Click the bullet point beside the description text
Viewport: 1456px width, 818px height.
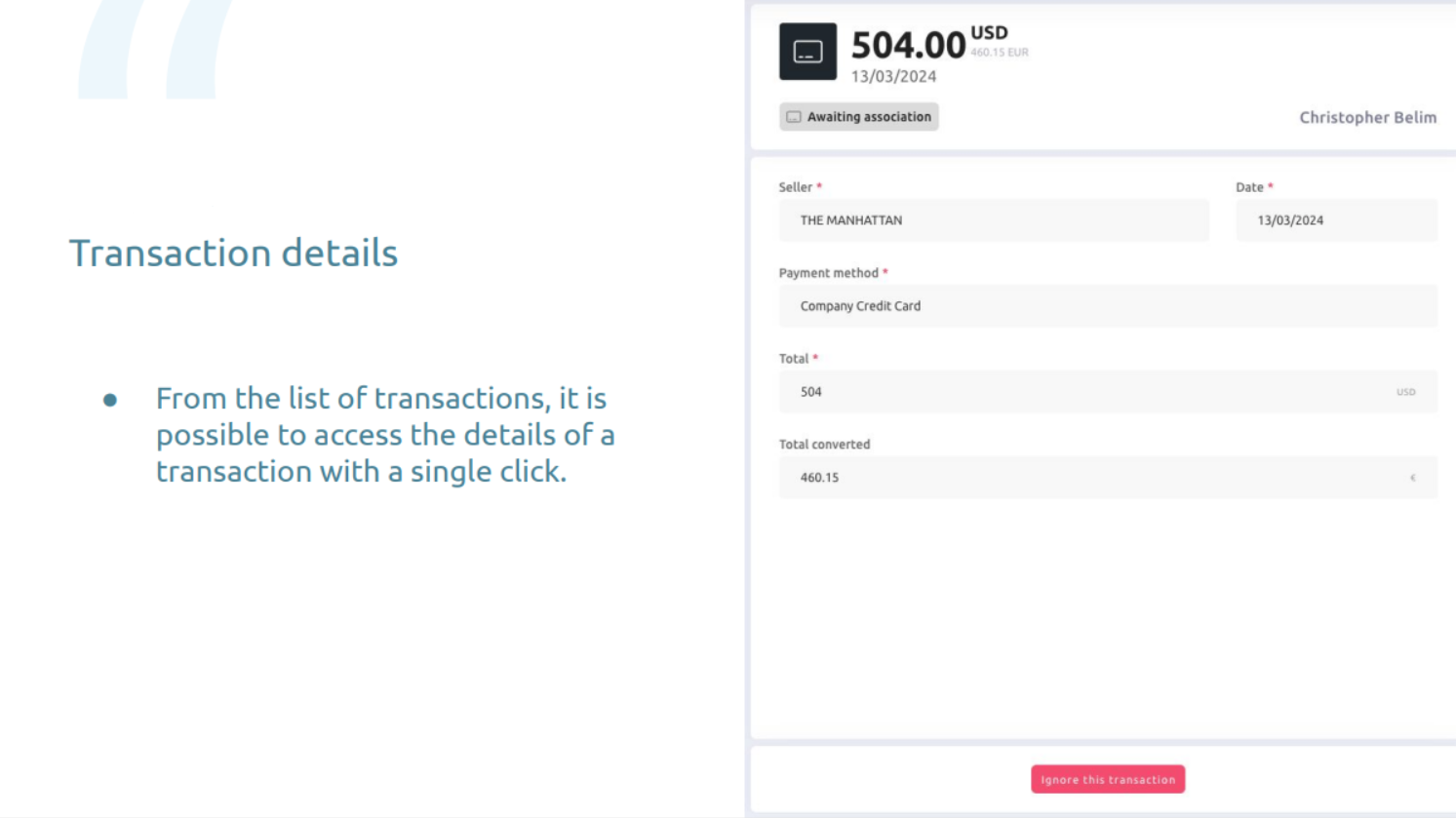110,400
